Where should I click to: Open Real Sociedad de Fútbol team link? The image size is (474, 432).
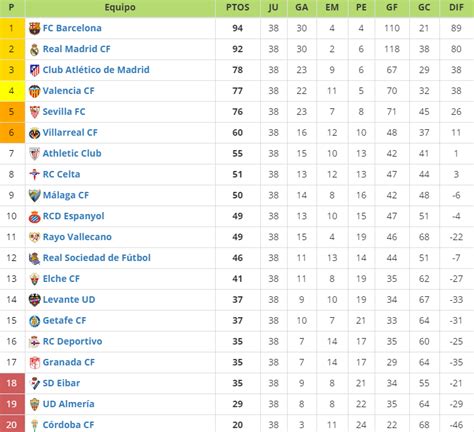click(x=97, y=258)
